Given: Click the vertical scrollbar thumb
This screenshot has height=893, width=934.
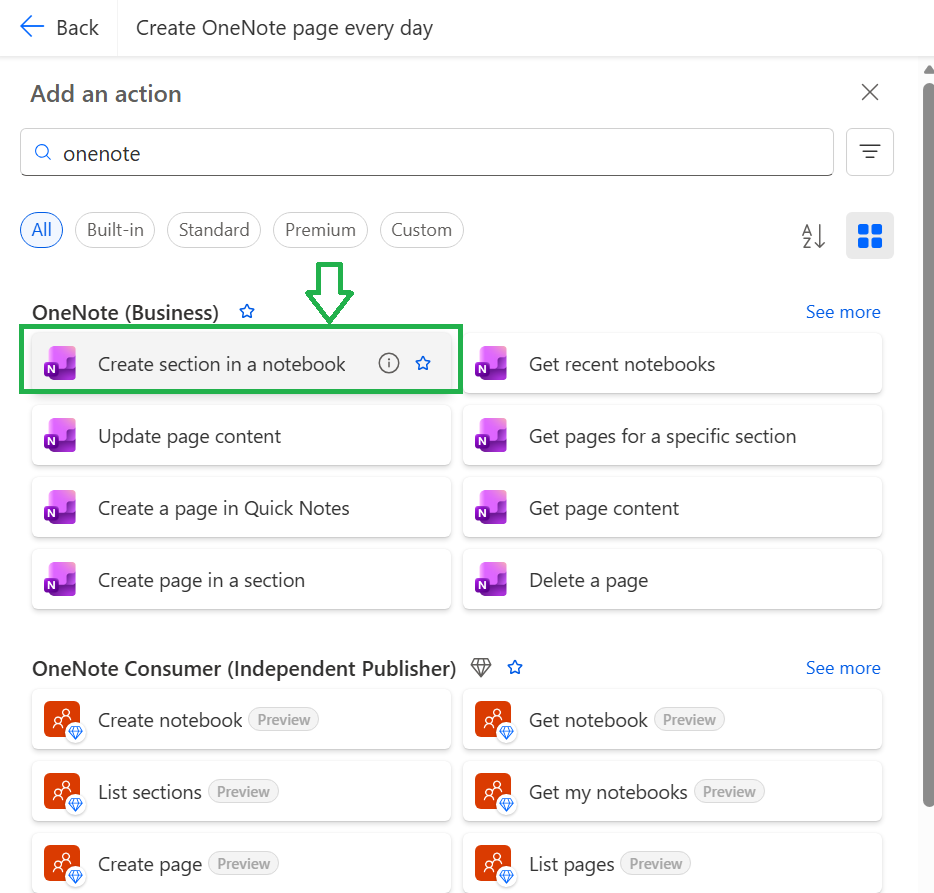Looking at the screenshot, I should pos(929,445).
